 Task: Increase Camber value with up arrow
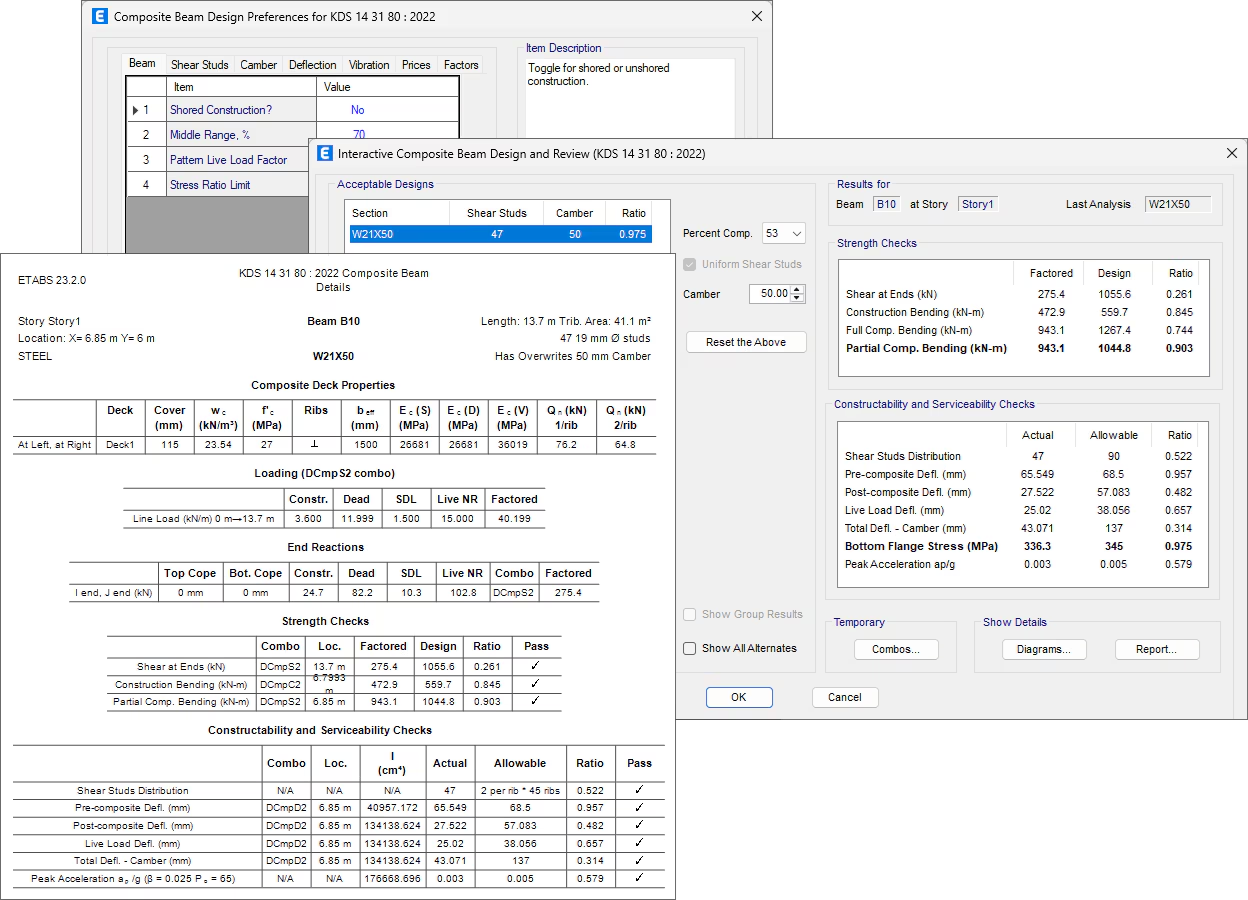(x=796, y=290)
